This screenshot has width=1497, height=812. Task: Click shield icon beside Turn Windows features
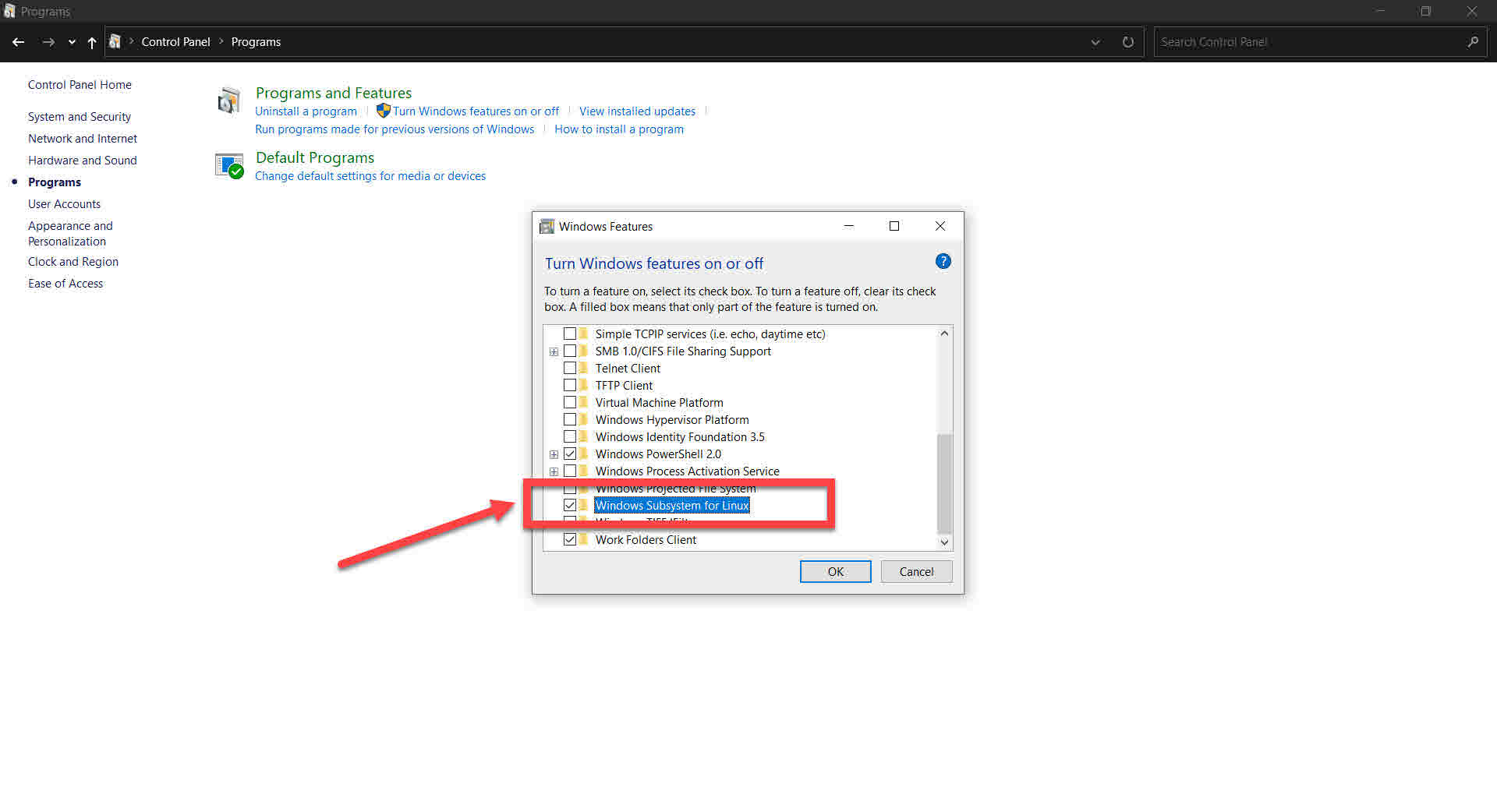(x=383, y=111)
